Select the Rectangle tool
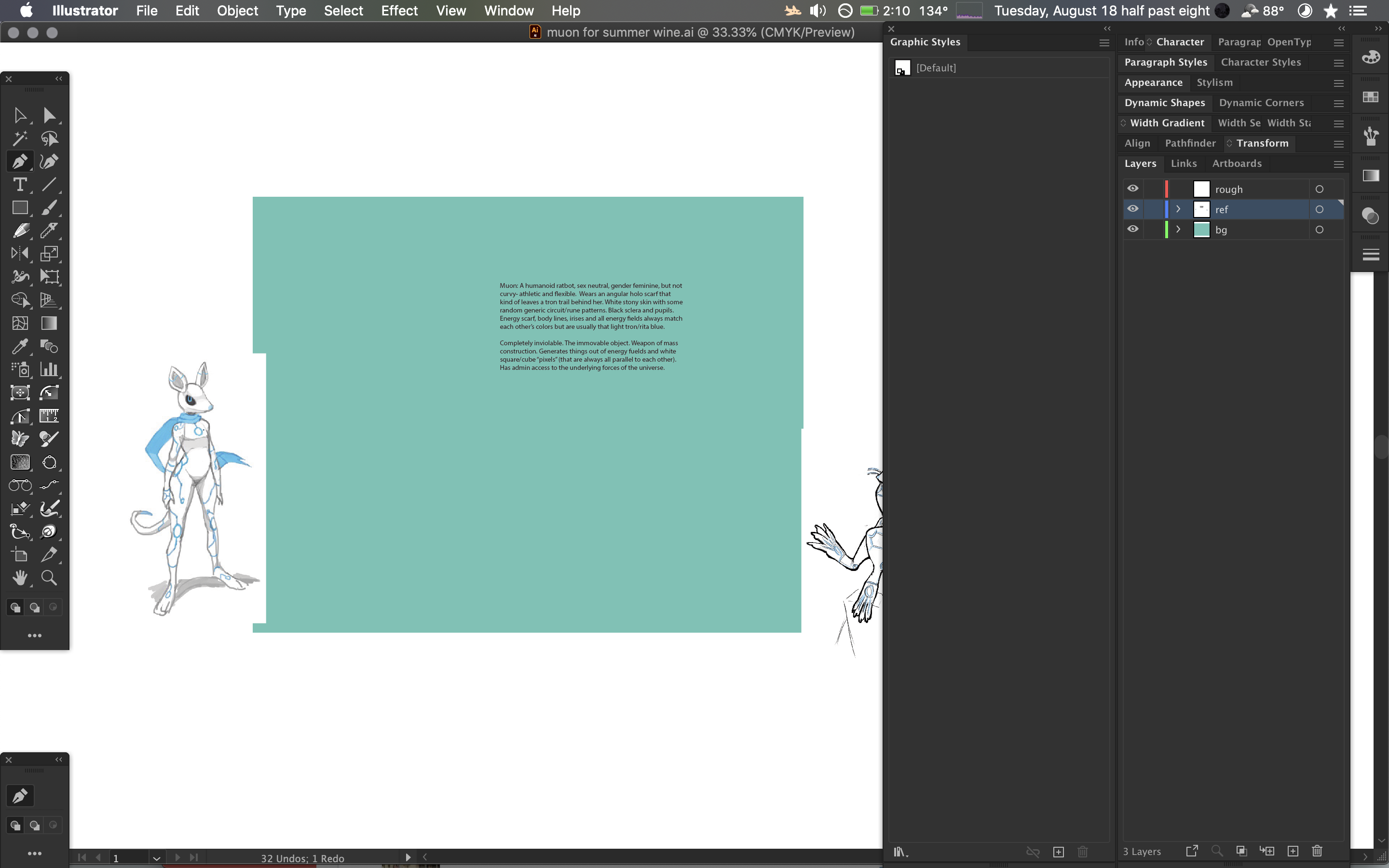The image size is (1389, 868). [20, 208]
